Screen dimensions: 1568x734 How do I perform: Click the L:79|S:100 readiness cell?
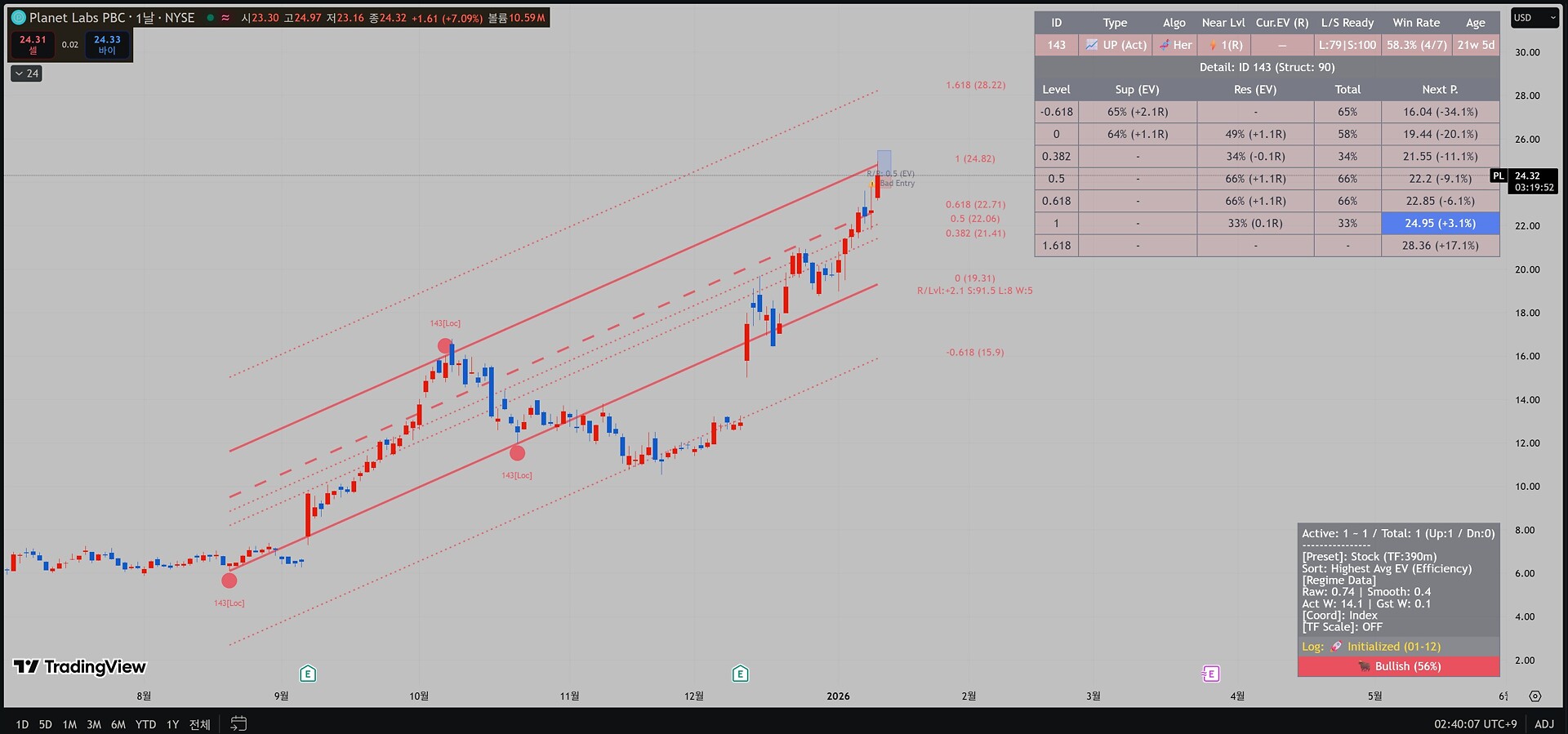point(1347,45)
